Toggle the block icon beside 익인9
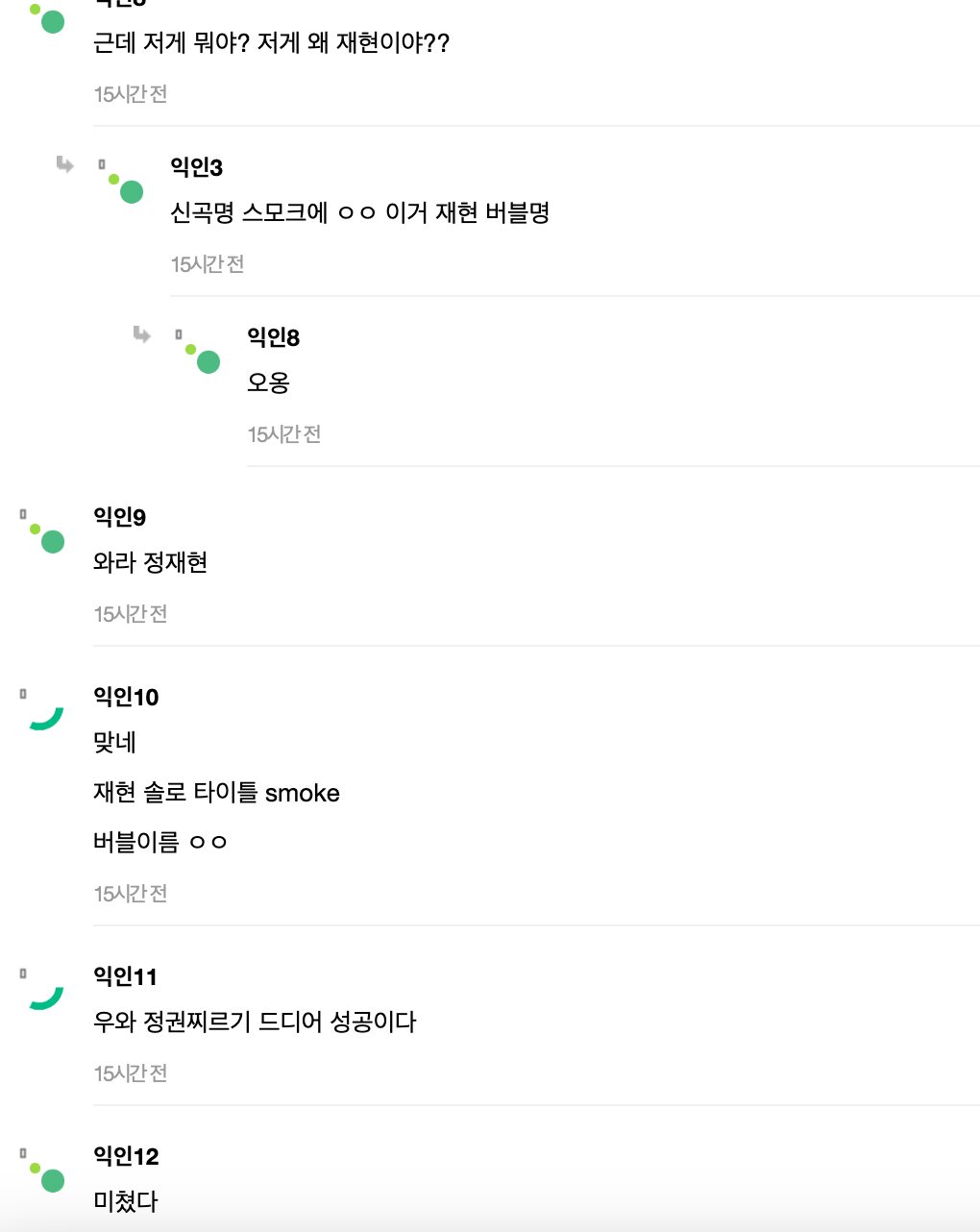This screenshot has height=1232, width=980. (x=23, y=512)
